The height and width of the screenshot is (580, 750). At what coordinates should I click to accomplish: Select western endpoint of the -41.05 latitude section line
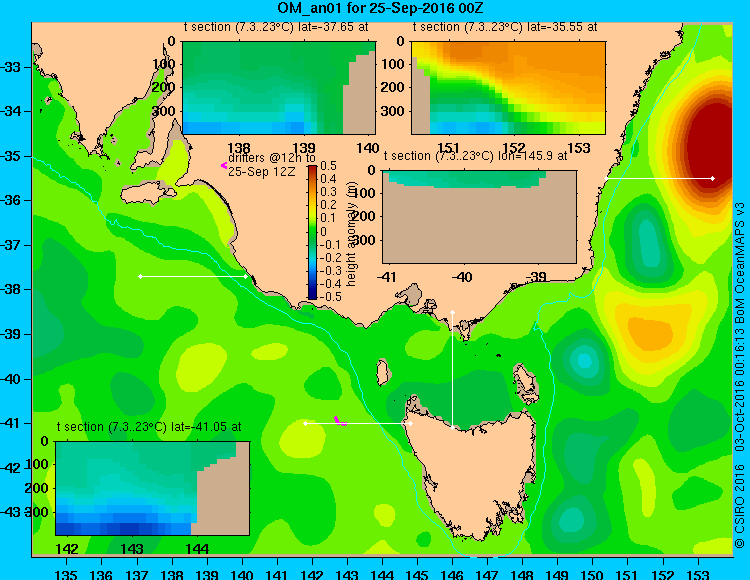click(306, 424)
